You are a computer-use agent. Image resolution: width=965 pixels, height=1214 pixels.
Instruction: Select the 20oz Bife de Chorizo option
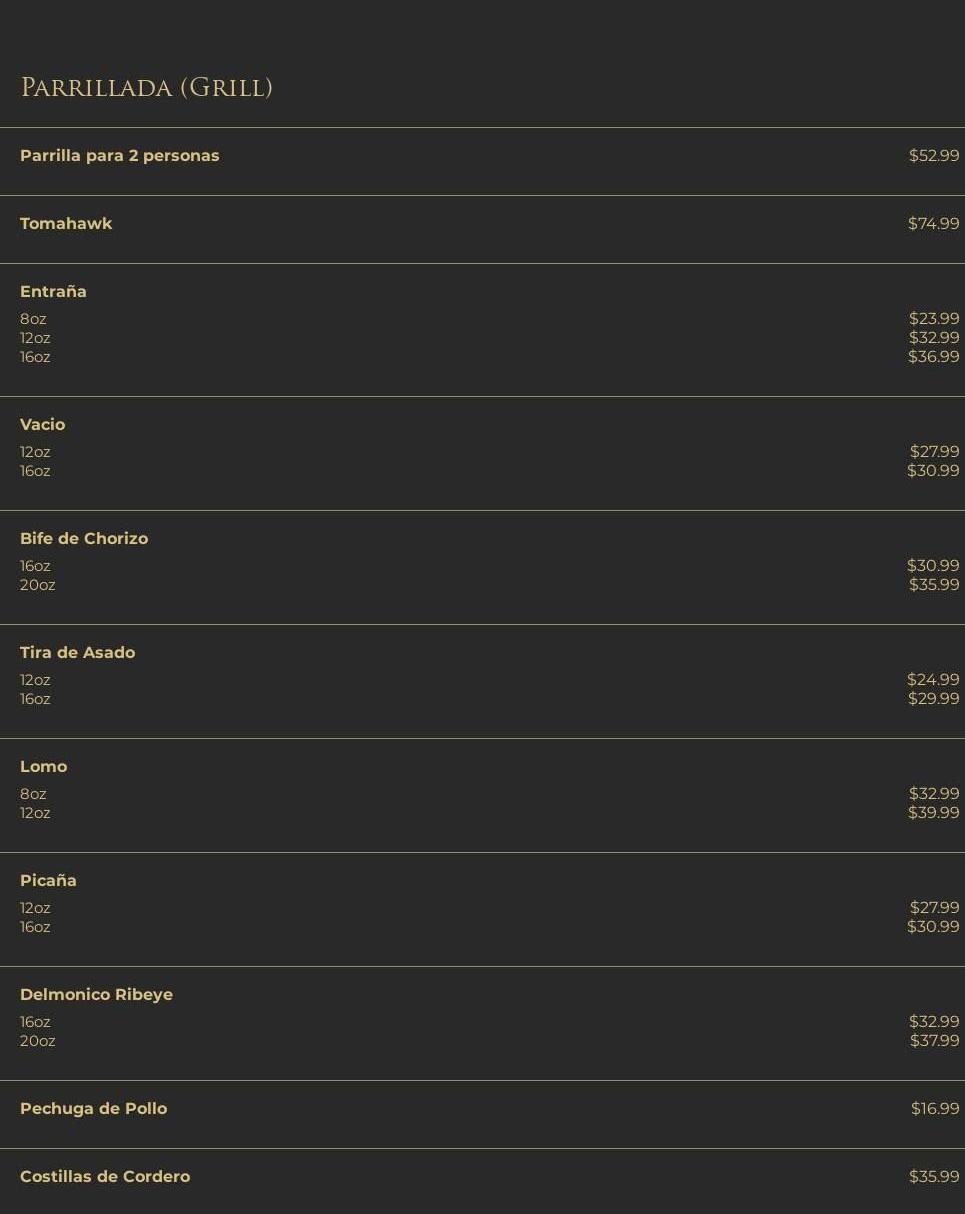pos(37,585)
